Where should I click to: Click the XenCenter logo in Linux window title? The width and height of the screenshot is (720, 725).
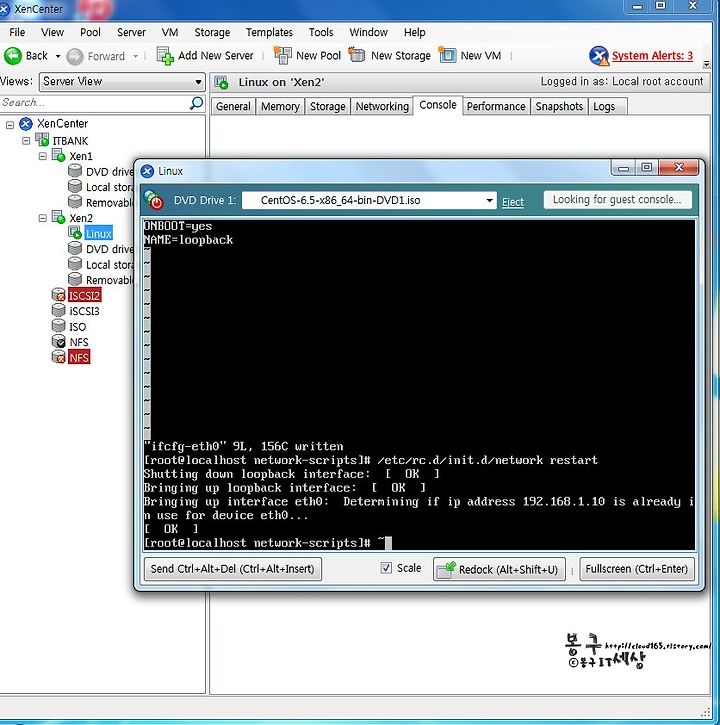coord(147,171)
